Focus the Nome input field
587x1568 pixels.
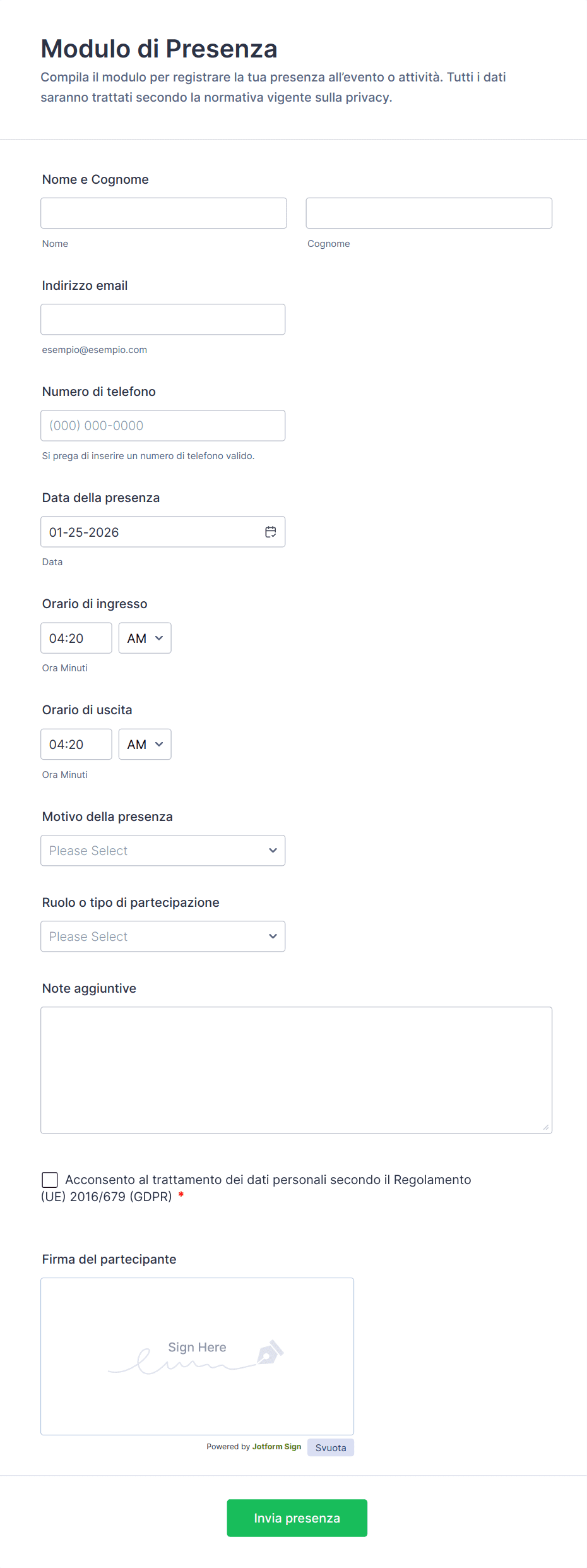pos(163,213)
